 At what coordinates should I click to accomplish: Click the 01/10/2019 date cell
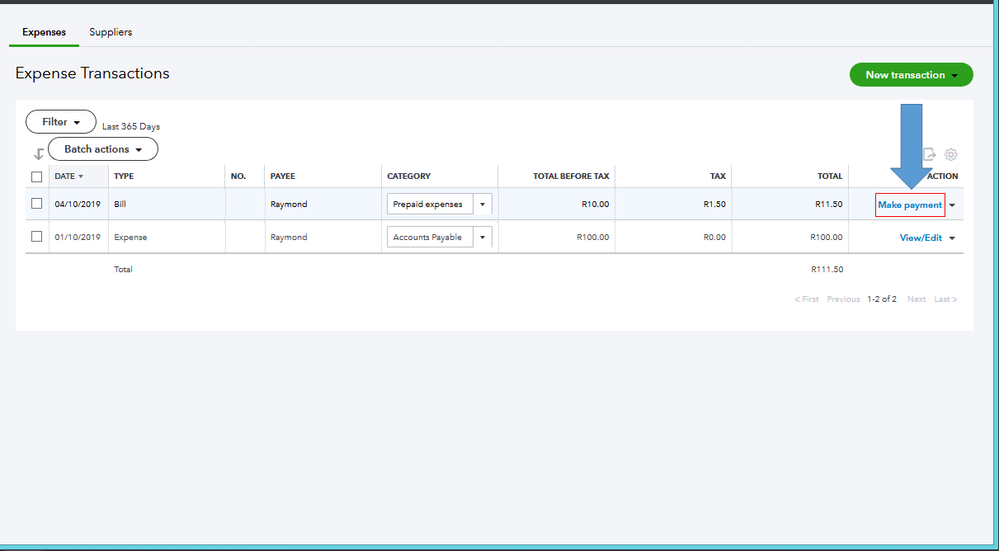[x=78, y=237]
